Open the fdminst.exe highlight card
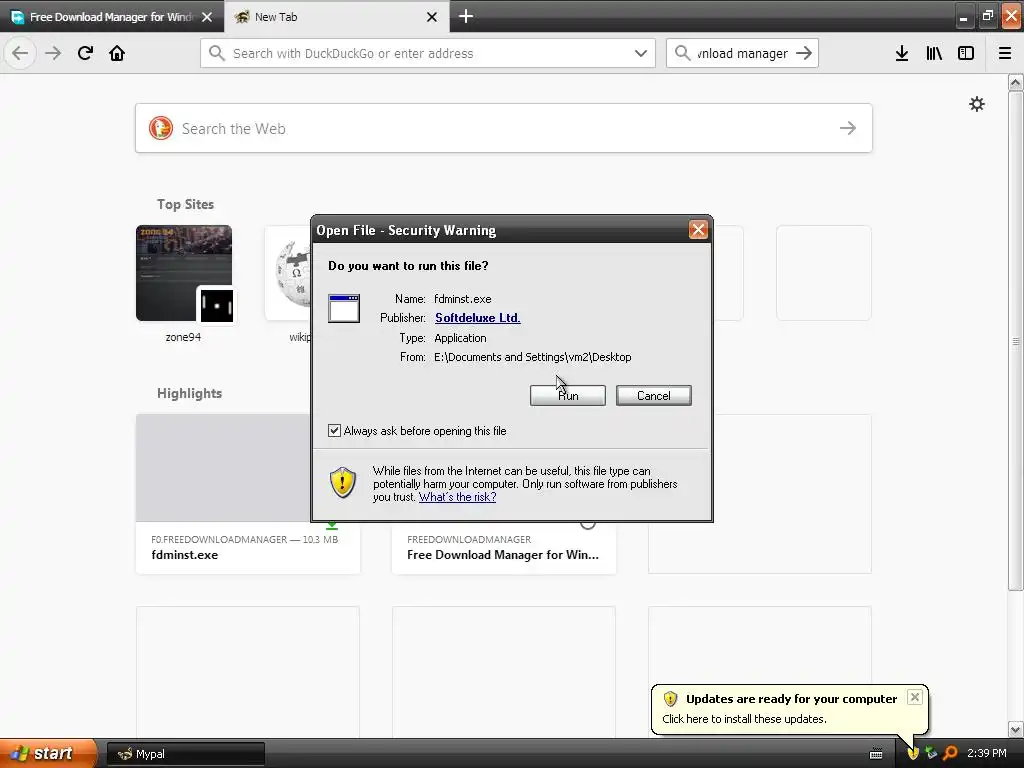The width and height of the screenshot is (1024, 768). pyautogui.click(x=248, y=494)
